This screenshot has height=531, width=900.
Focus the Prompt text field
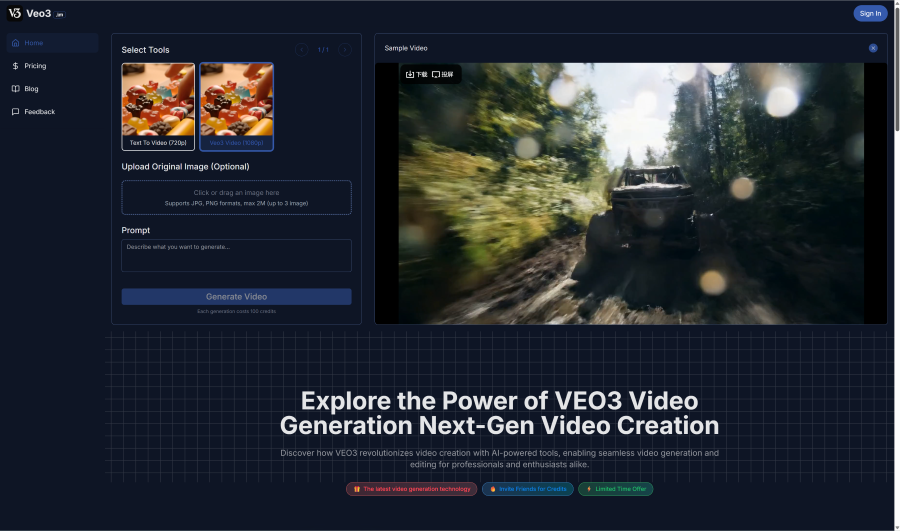coord(236,255)
